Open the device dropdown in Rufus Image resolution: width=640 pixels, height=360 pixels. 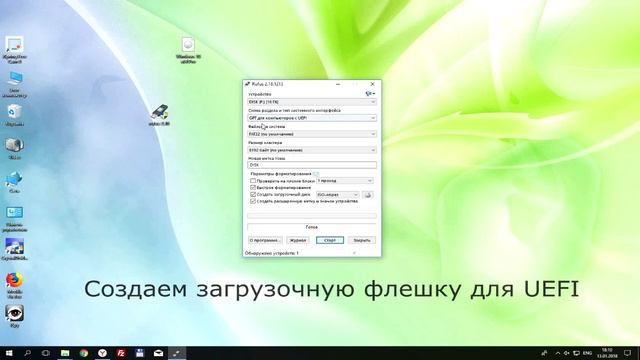(312, 102)
